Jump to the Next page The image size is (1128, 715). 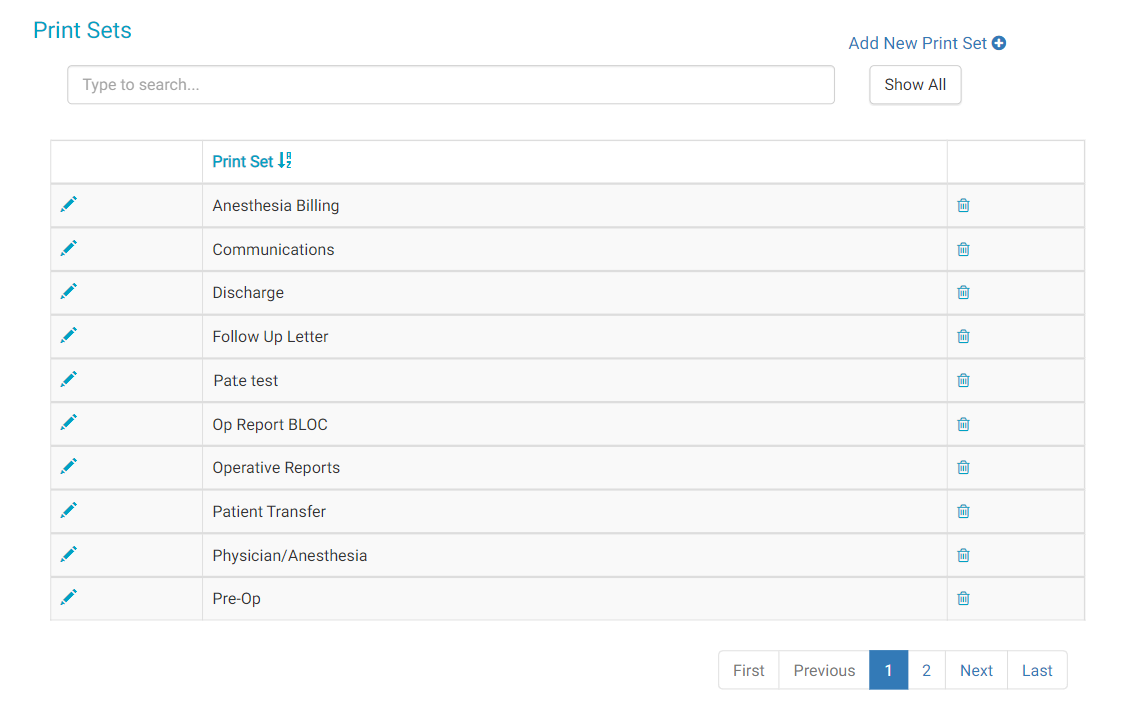[x=976, y=670]
